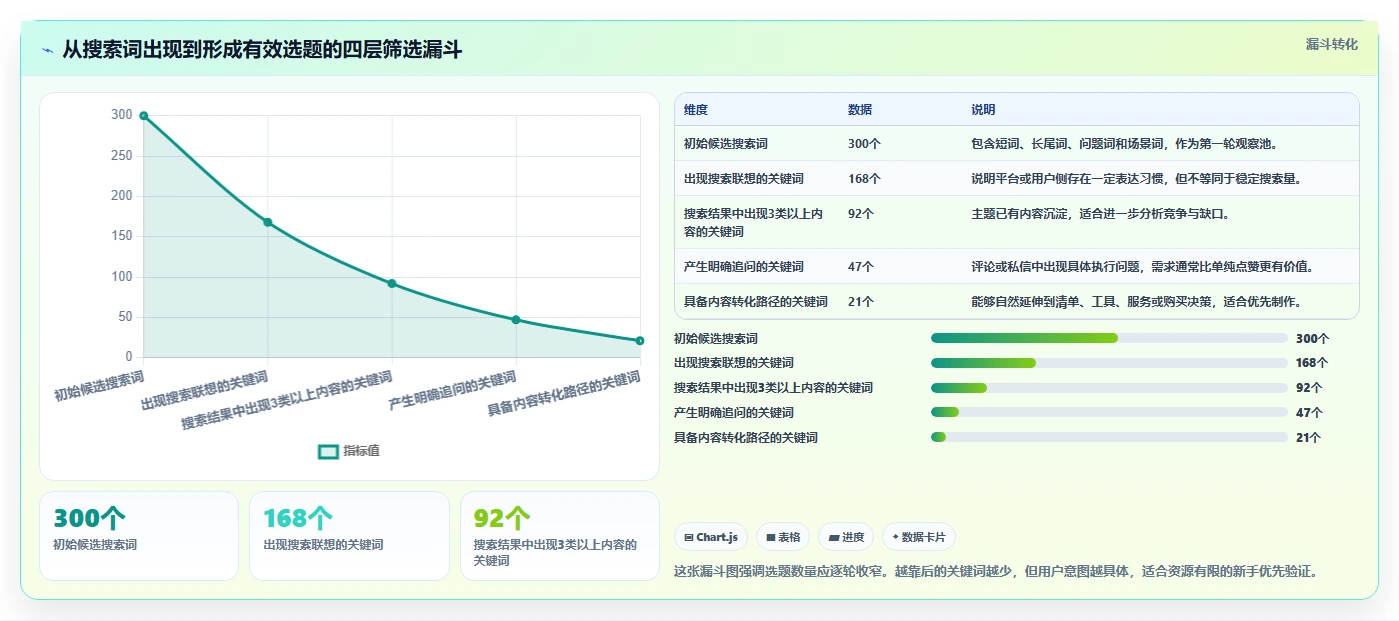Click the 168个 value in table

pos(864,179)
